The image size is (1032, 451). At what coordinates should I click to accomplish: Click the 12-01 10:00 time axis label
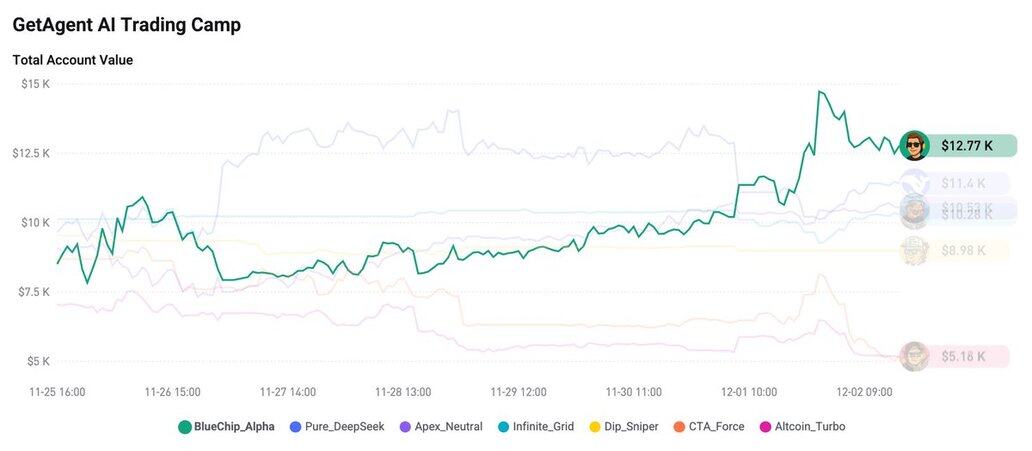coord(748,392)
